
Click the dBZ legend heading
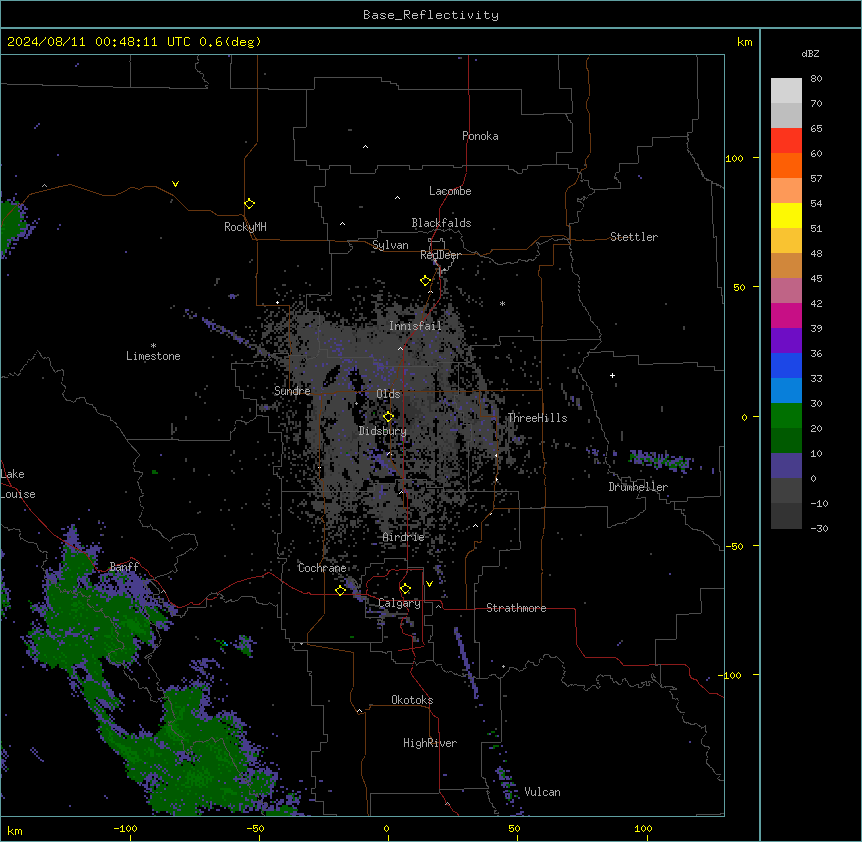click(x=810, y=53)
